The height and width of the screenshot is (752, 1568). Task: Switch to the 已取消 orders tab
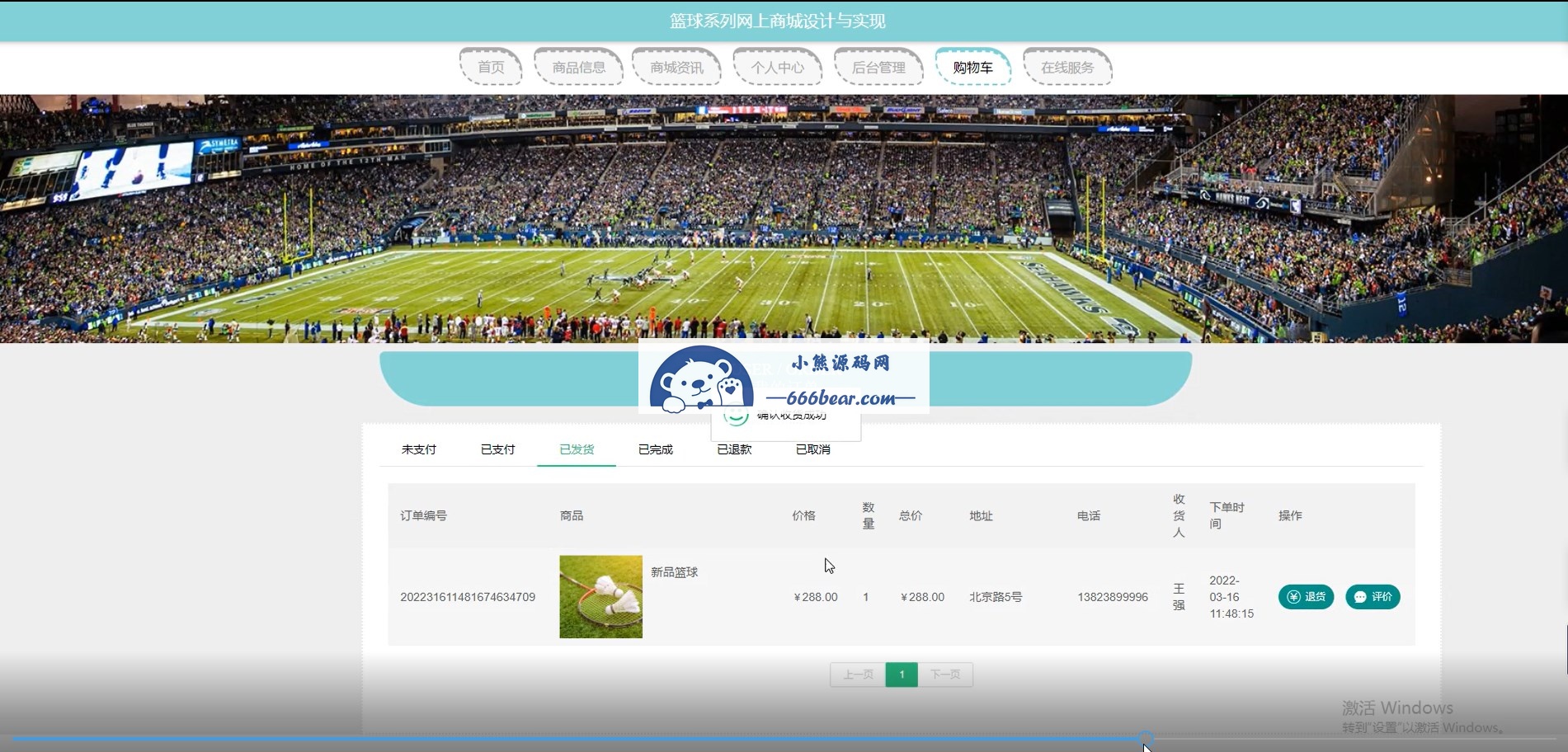pos(813,449)
